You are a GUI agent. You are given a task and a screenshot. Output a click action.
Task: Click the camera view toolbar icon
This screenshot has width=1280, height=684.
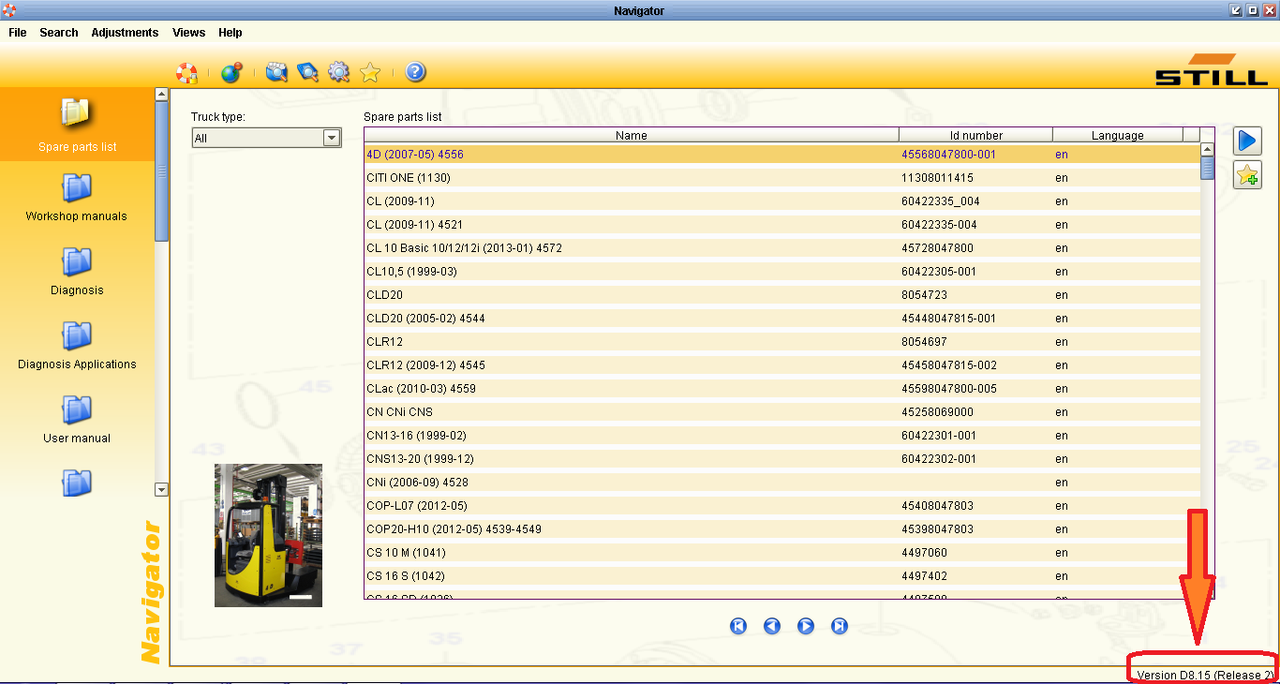coord(277,72)
